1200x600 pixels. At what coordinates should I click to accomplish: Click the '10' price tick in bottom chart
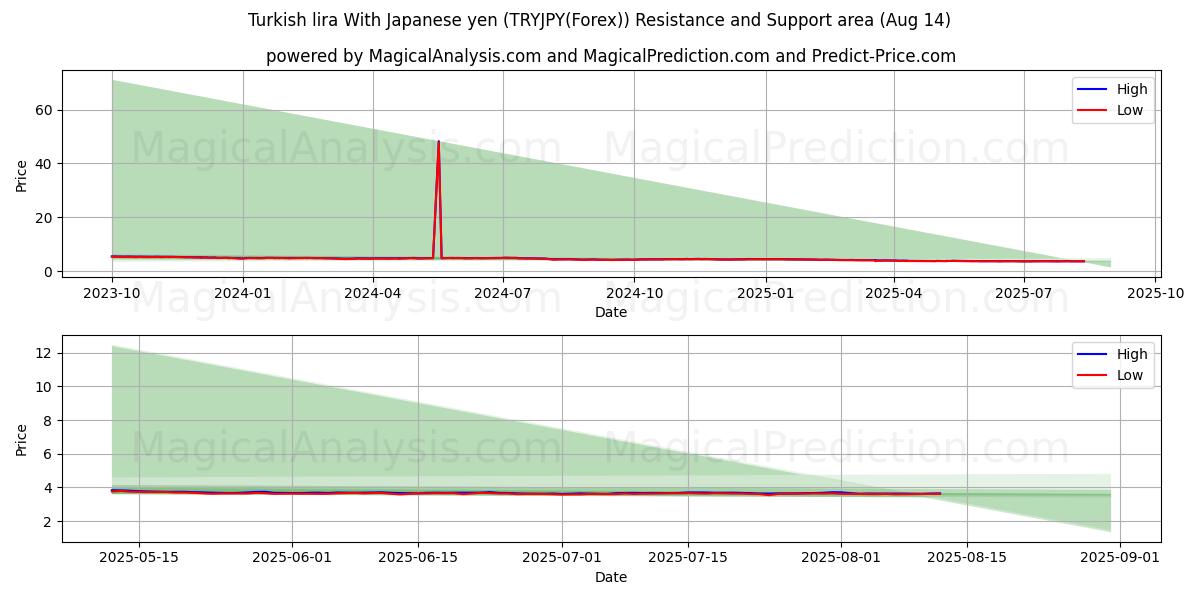pyautogui.click(x=46, y=387)
